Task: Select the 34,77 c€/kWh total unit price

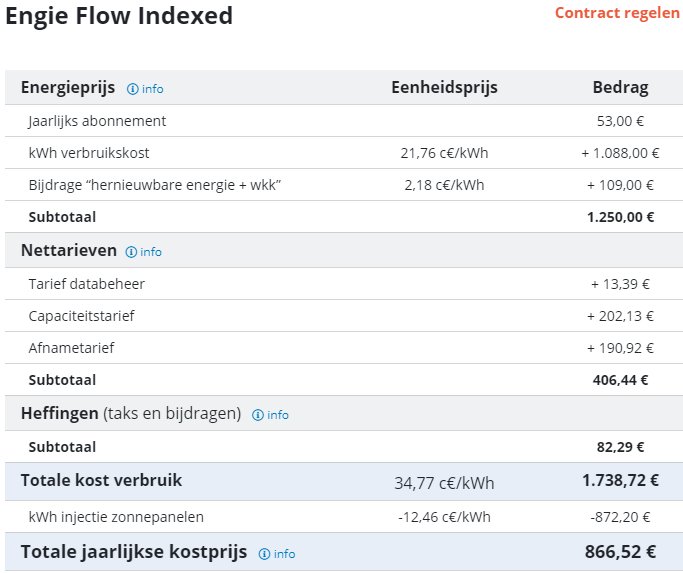Action: click(444, 483)
